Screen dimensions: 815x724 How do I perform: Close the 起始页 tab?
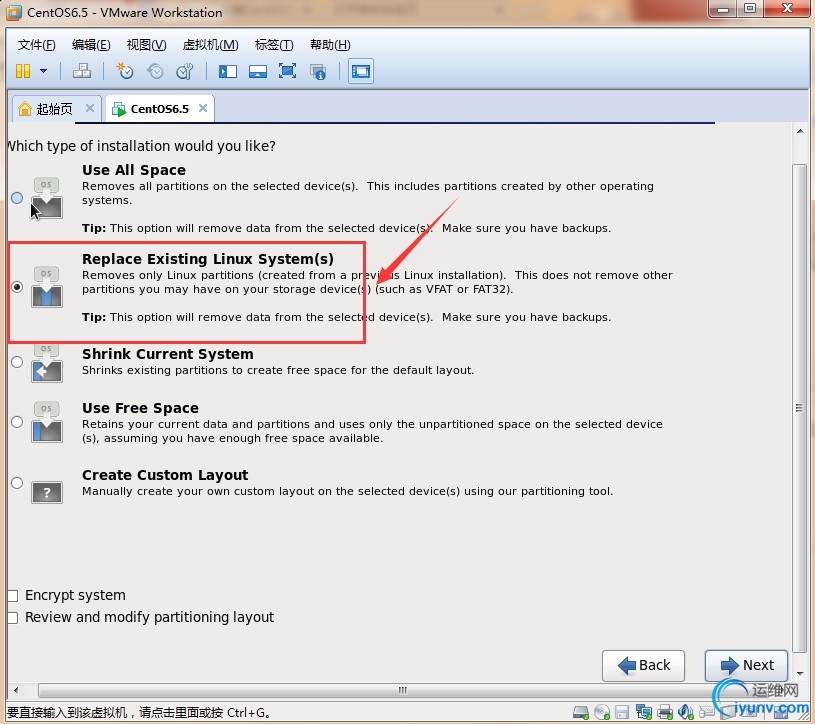click(90, 108)
